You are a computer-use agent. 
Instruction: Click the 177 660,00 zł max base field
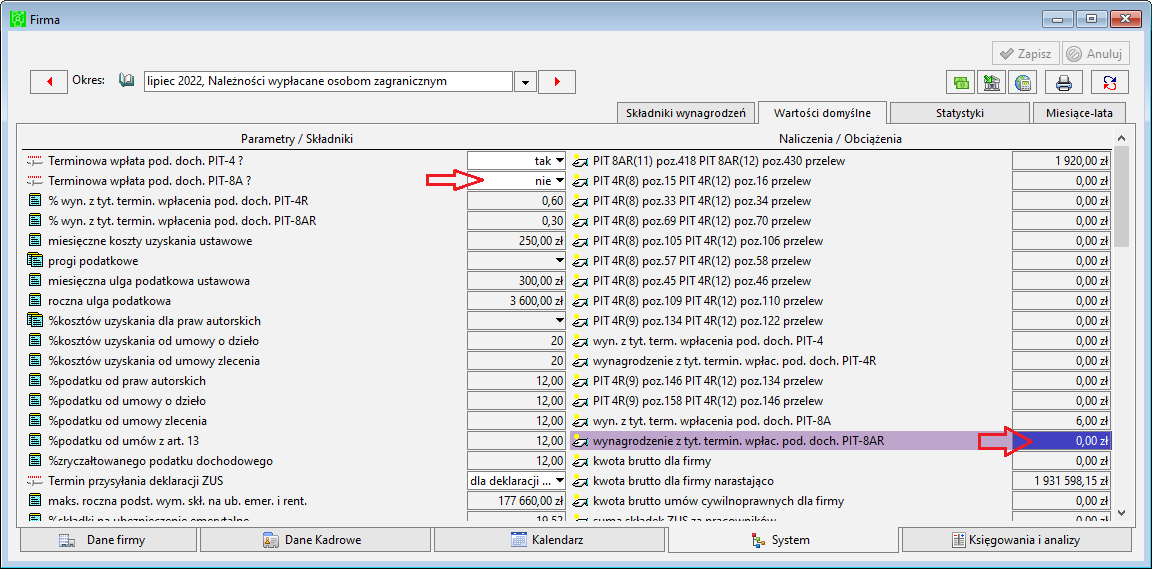[x=517, y=500]
